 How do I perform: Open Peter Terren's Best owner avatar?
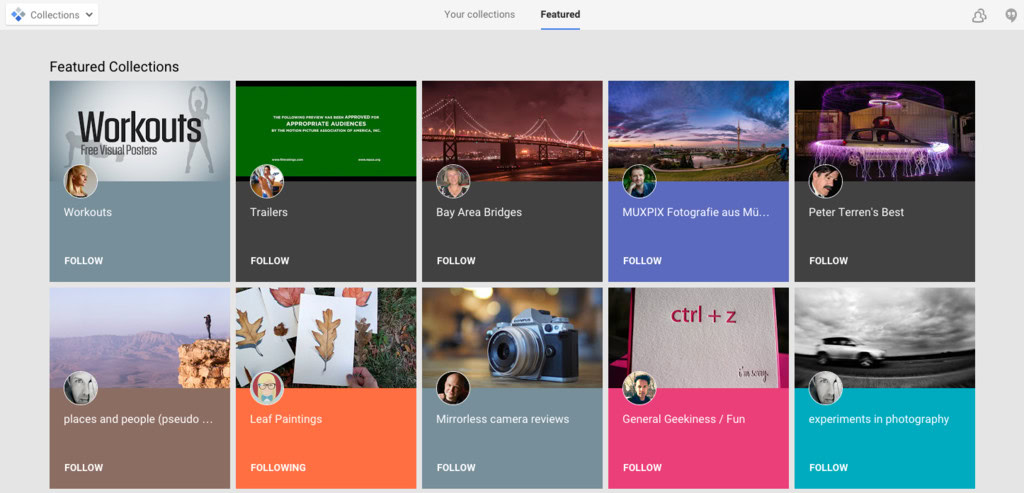click(825, 181)
